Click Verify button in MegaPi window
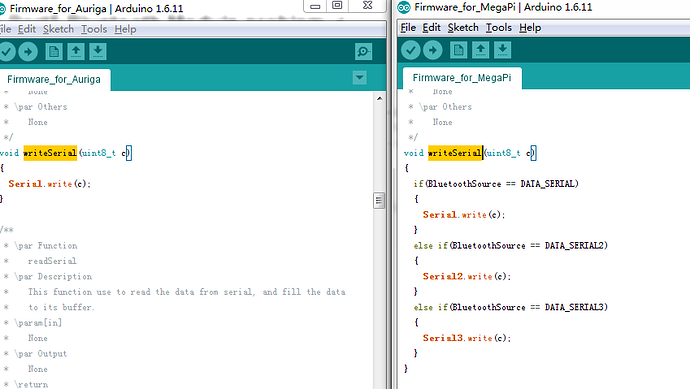Viewport: 690px width, 389px height. click(411, 50)
